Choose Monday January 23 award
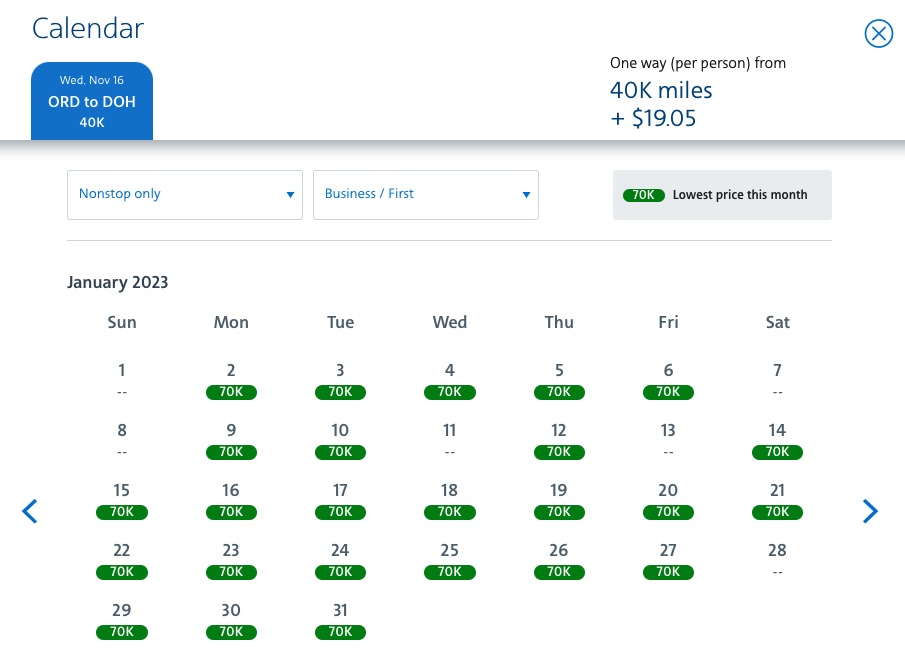Screen dimensions: 905x662 231,561
